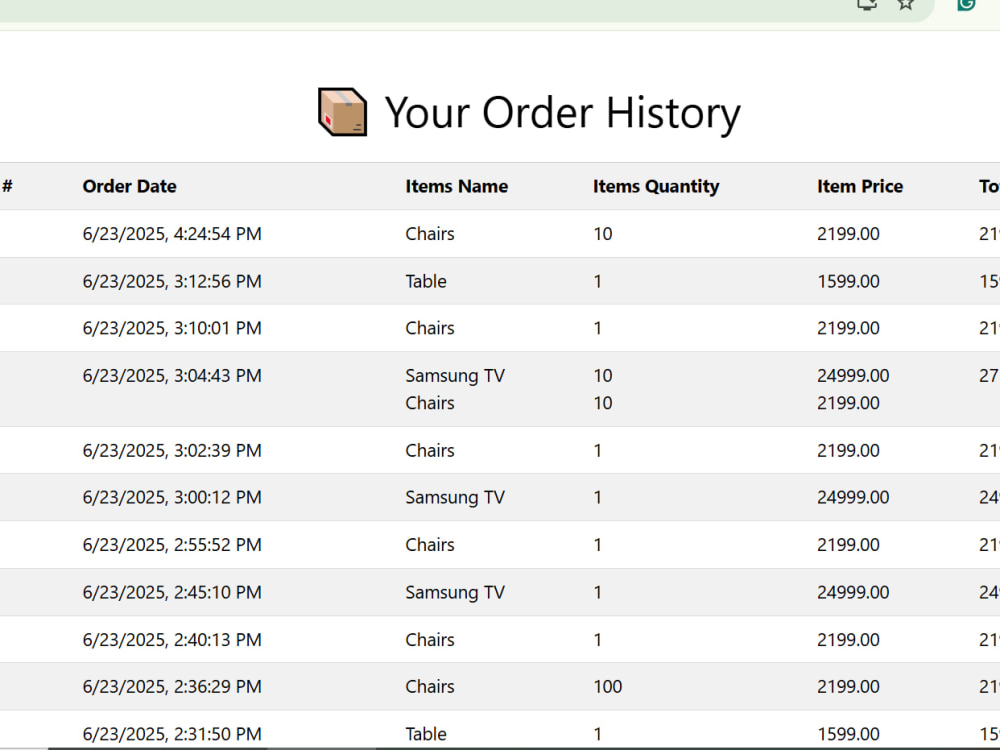Select order date 6/23/2025, 3:10:01 PM

tap(172, 328)
